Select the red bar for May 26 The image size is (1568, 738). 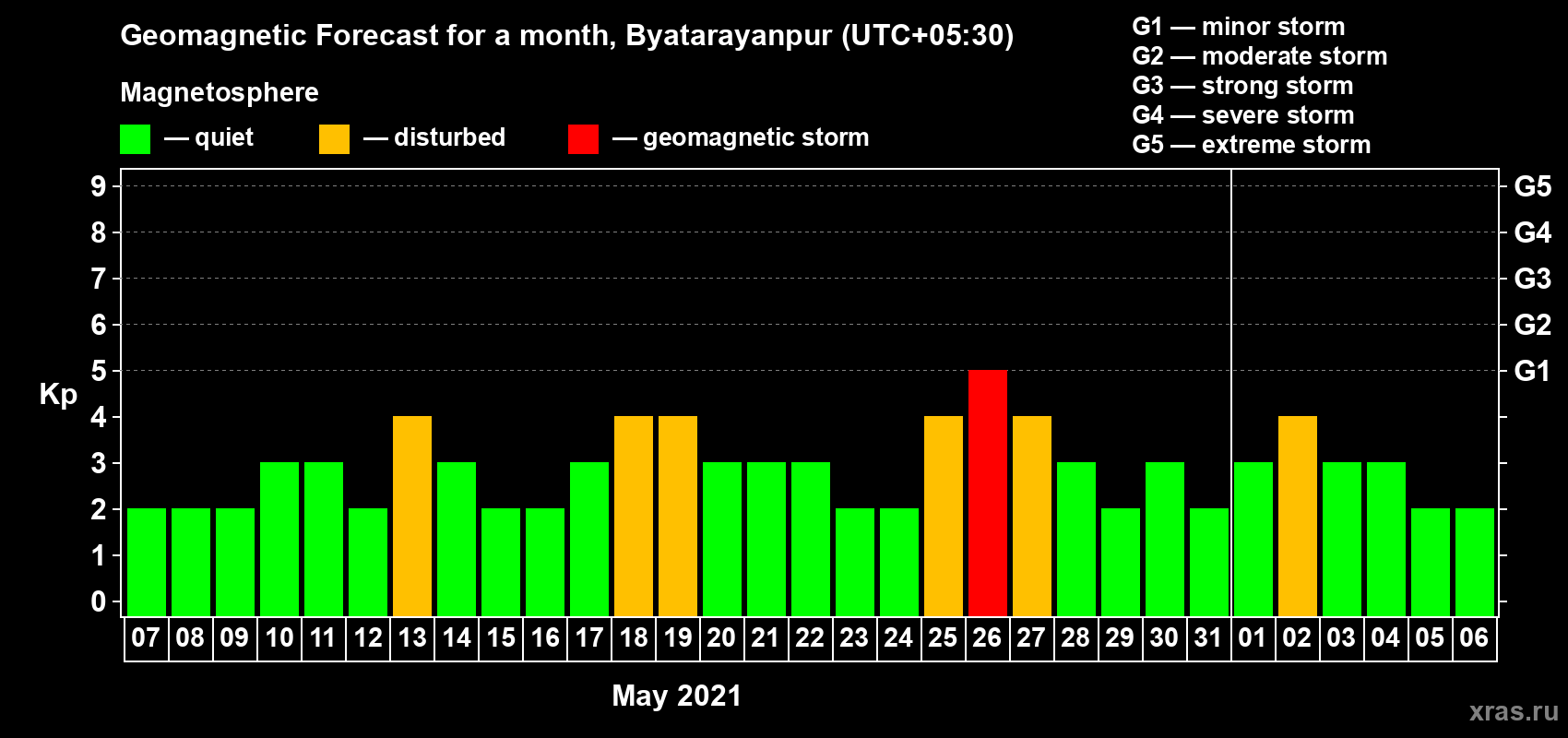click(x=988, y=493)
